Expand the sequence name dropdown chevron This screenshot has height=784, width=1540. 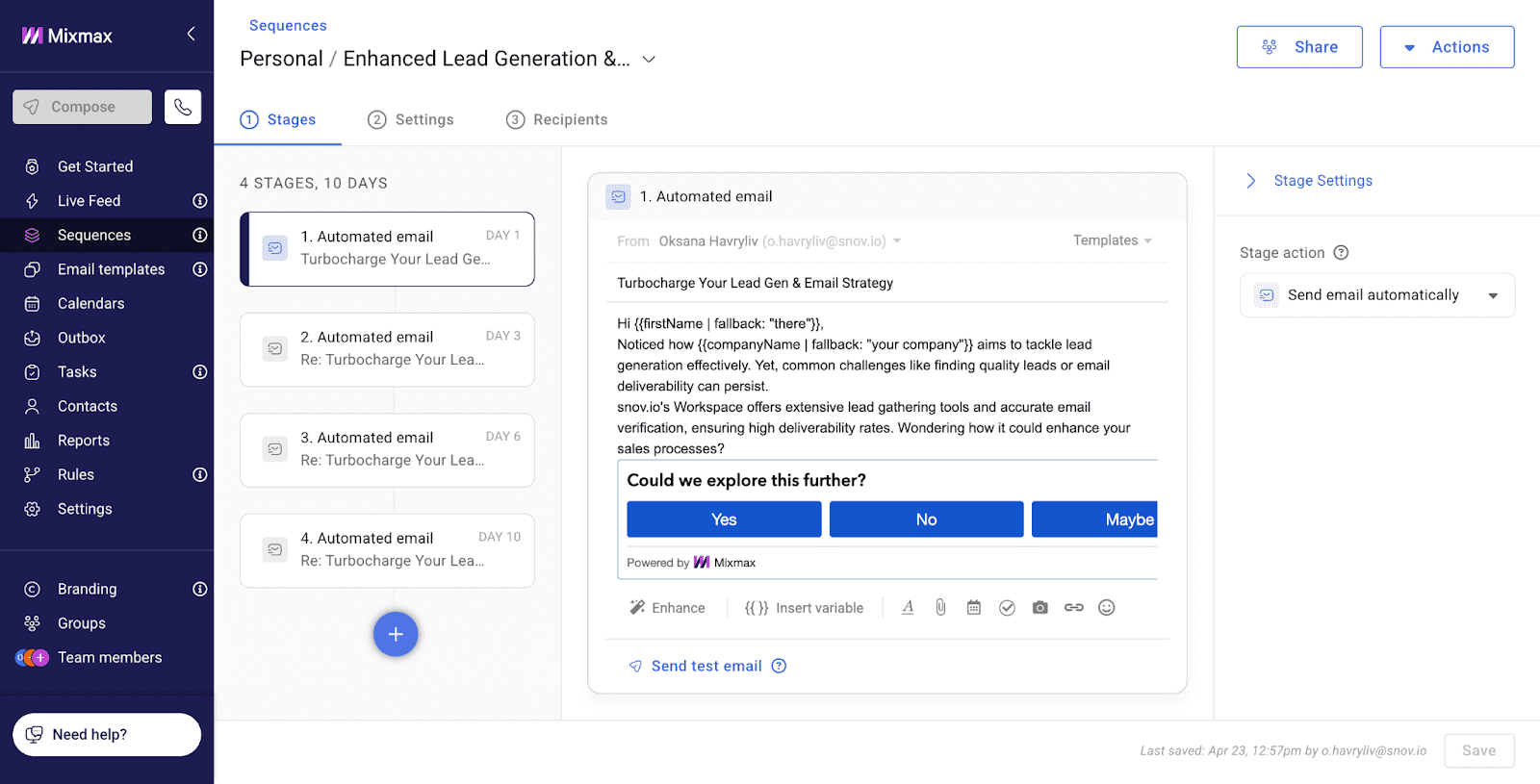[x=649, y=60]
